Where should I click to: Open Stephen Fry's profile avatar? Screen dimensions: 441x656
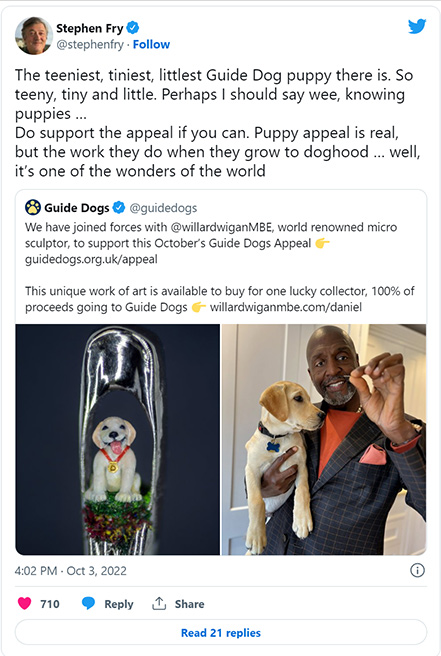tap(33, 36)
